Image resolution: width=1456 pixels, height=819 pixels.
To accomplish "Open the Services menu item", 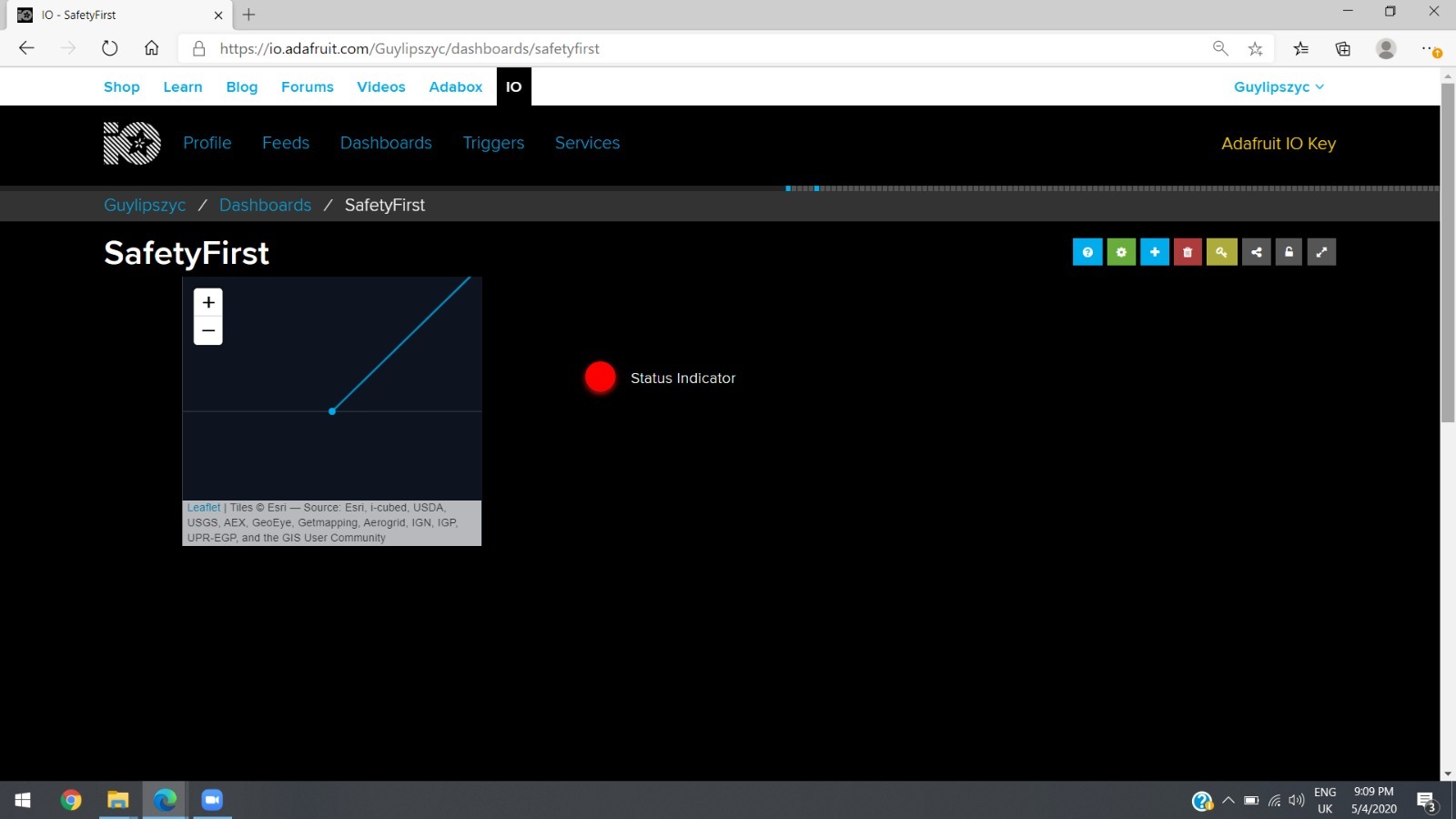I will tap(587, 143).
